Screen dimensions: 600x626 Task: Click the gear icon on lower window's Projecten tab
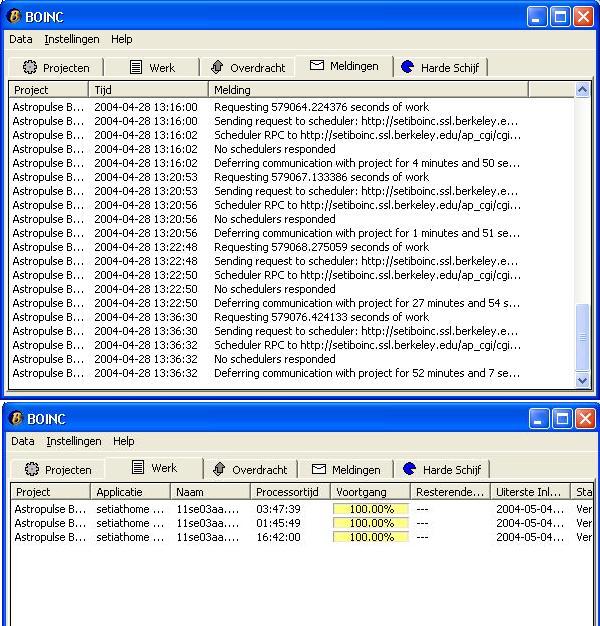32,469
